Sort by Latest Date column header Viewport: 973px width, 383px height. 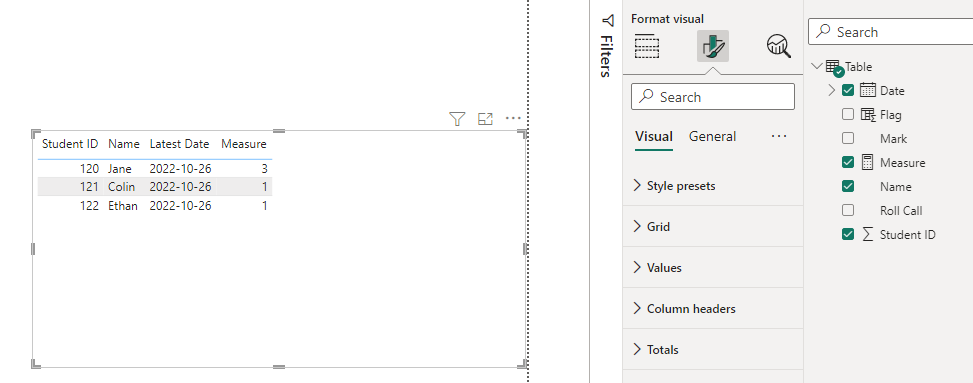pos(179,144)
